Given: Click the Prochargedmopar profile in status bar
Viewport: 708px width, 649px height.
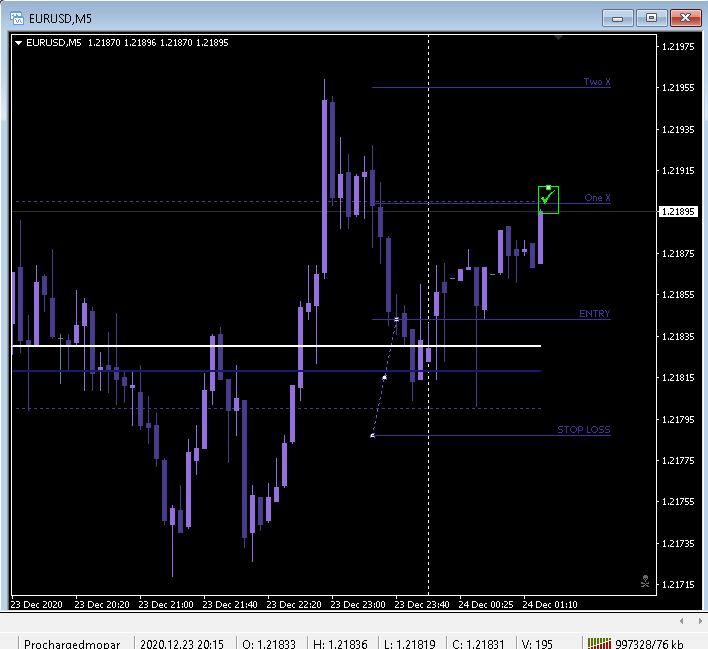Looking at the screenshot, I should (x=72, y=644).
